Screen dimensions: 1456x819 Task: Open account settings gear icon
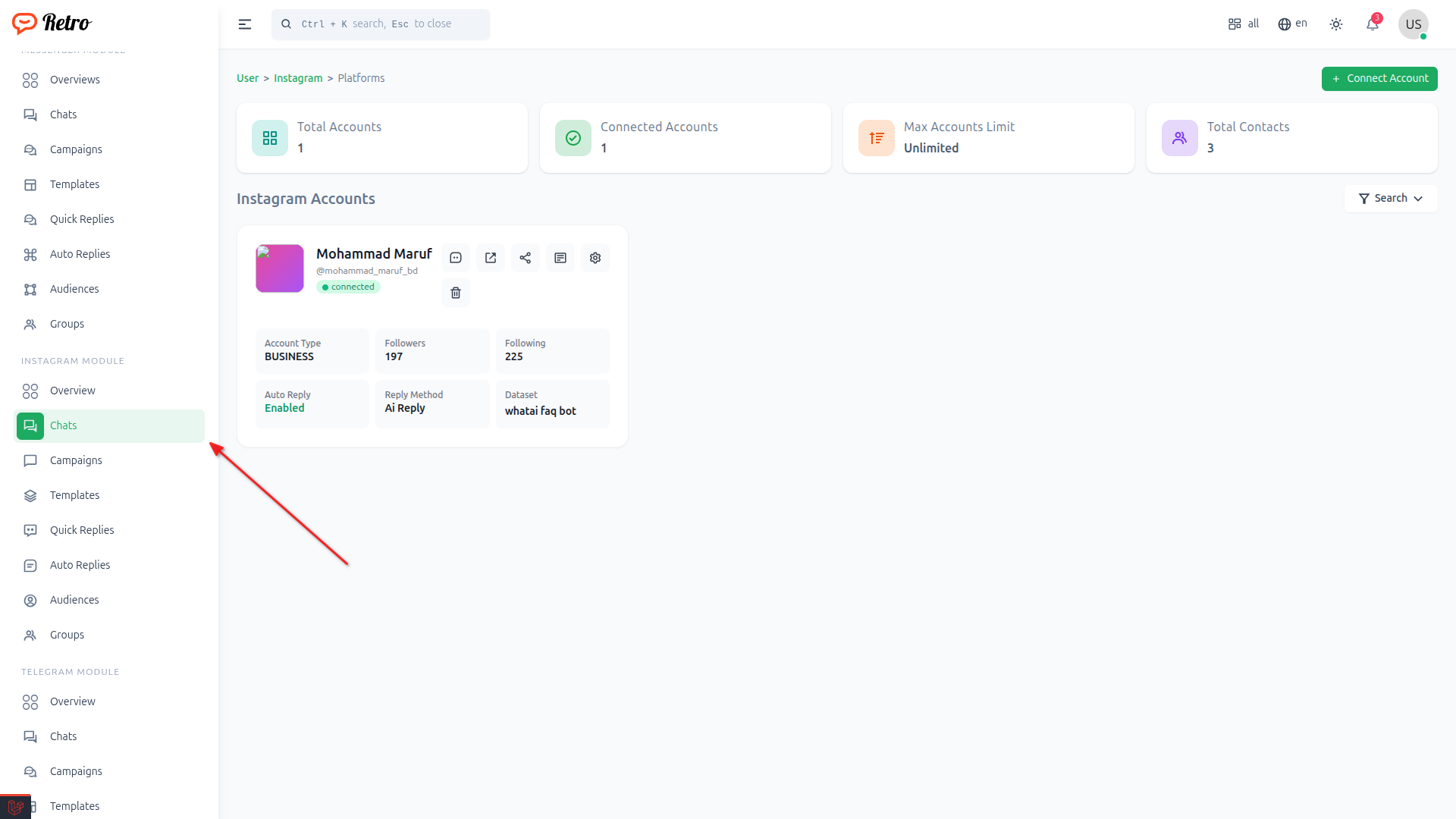(595, 258)
